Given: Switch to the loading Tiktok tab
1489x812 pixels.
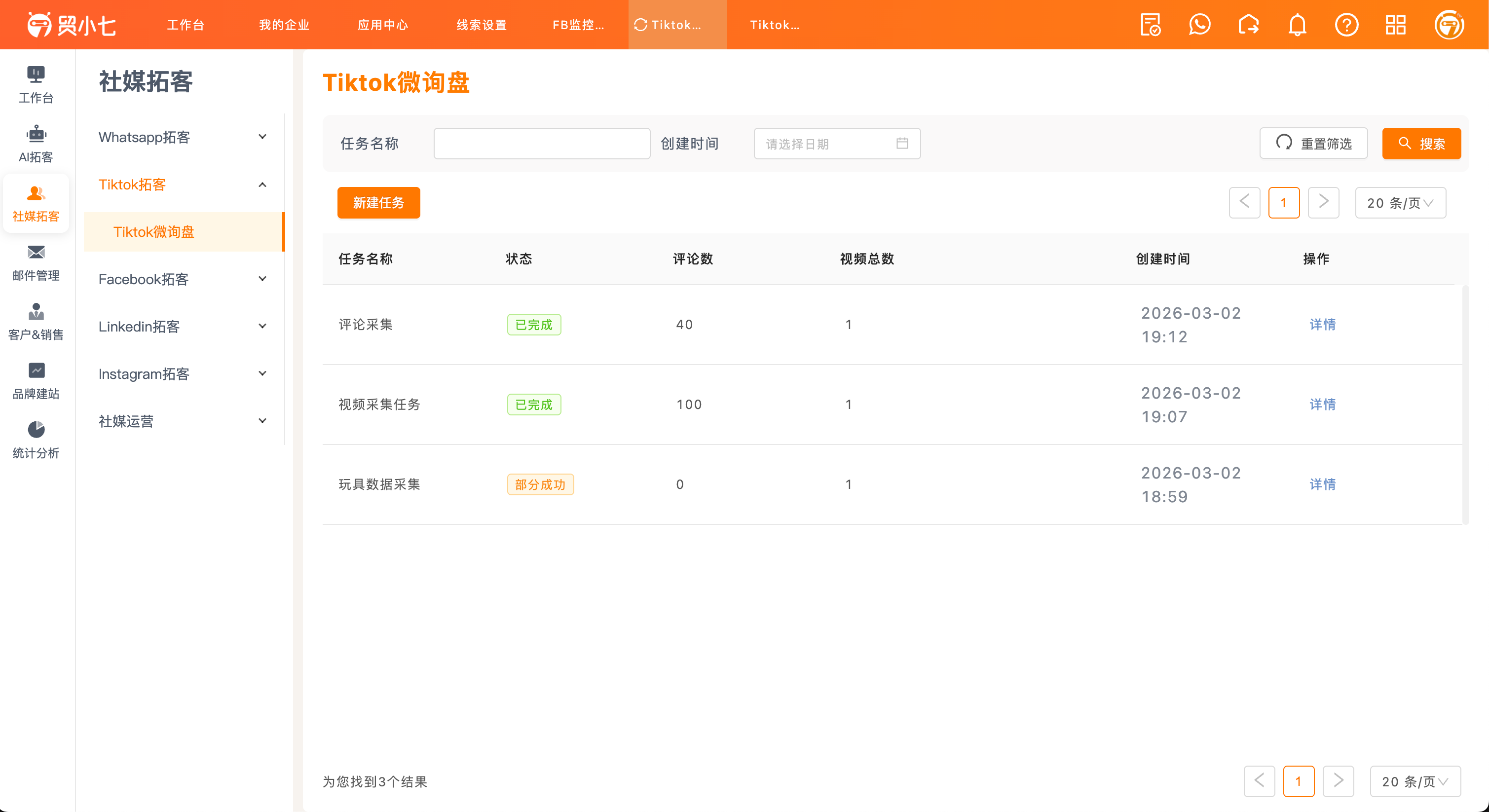Looking at the screenshot, I should [x=677, y=25].
